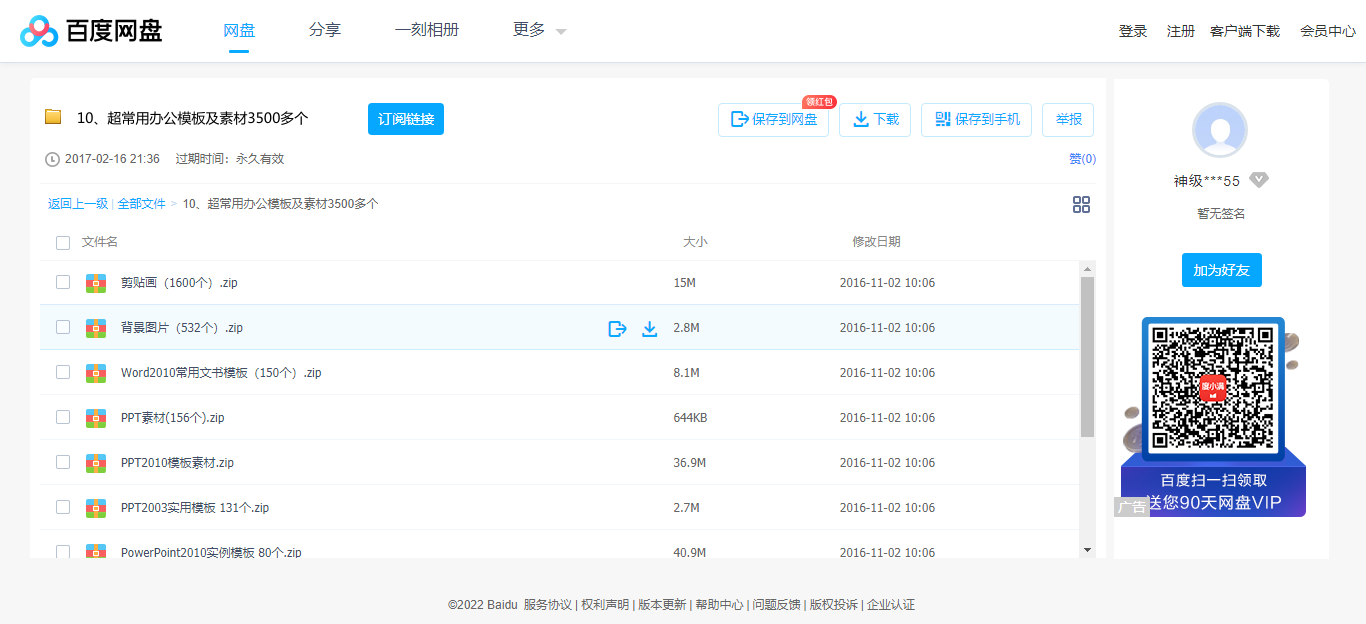Click the phone icon in 保存到手机 button
1366x624 pixels.
click(x=941, y=119)
